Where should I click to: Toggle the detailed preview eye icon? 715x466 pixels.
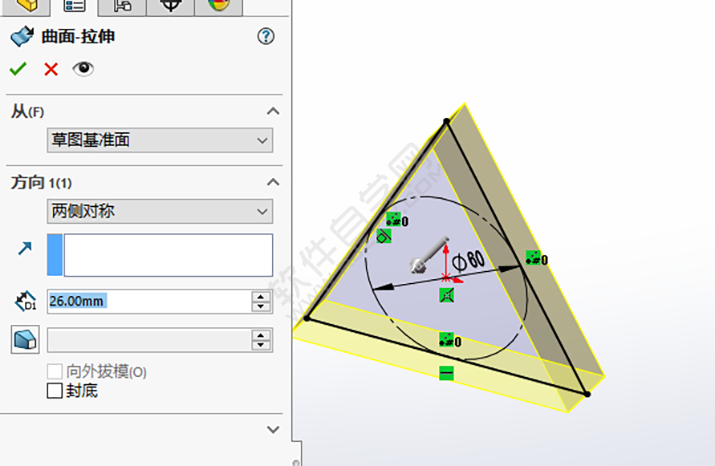(x=83, y=69)
